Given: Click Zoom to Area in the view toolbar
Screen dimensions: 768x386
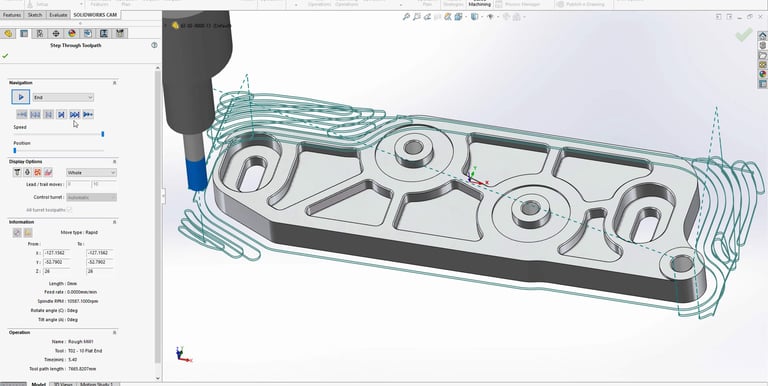Looking at the screenshot, I should [417, 17].
